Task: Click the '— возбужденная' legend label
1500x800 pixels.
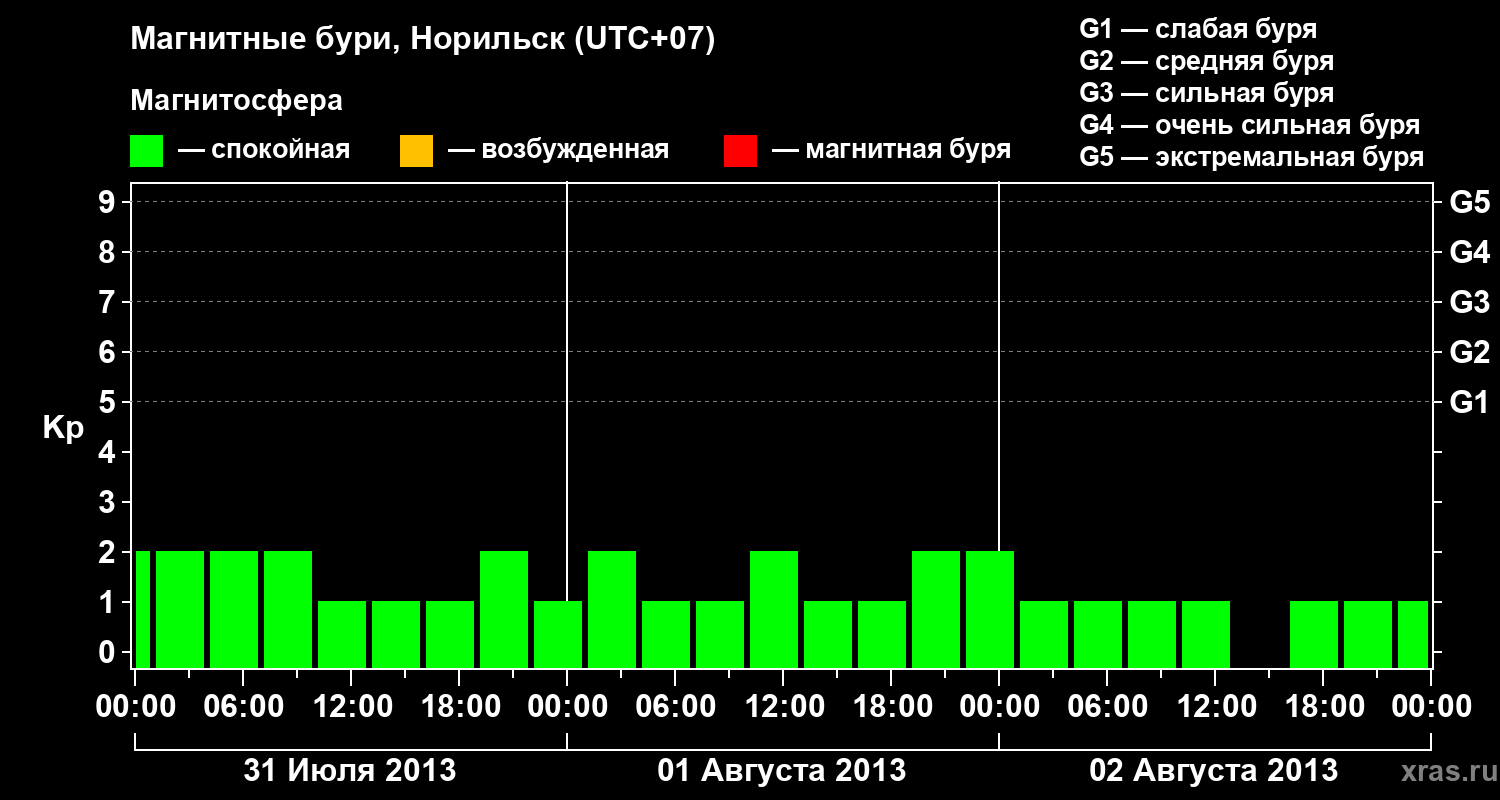Action: [558, 150]
